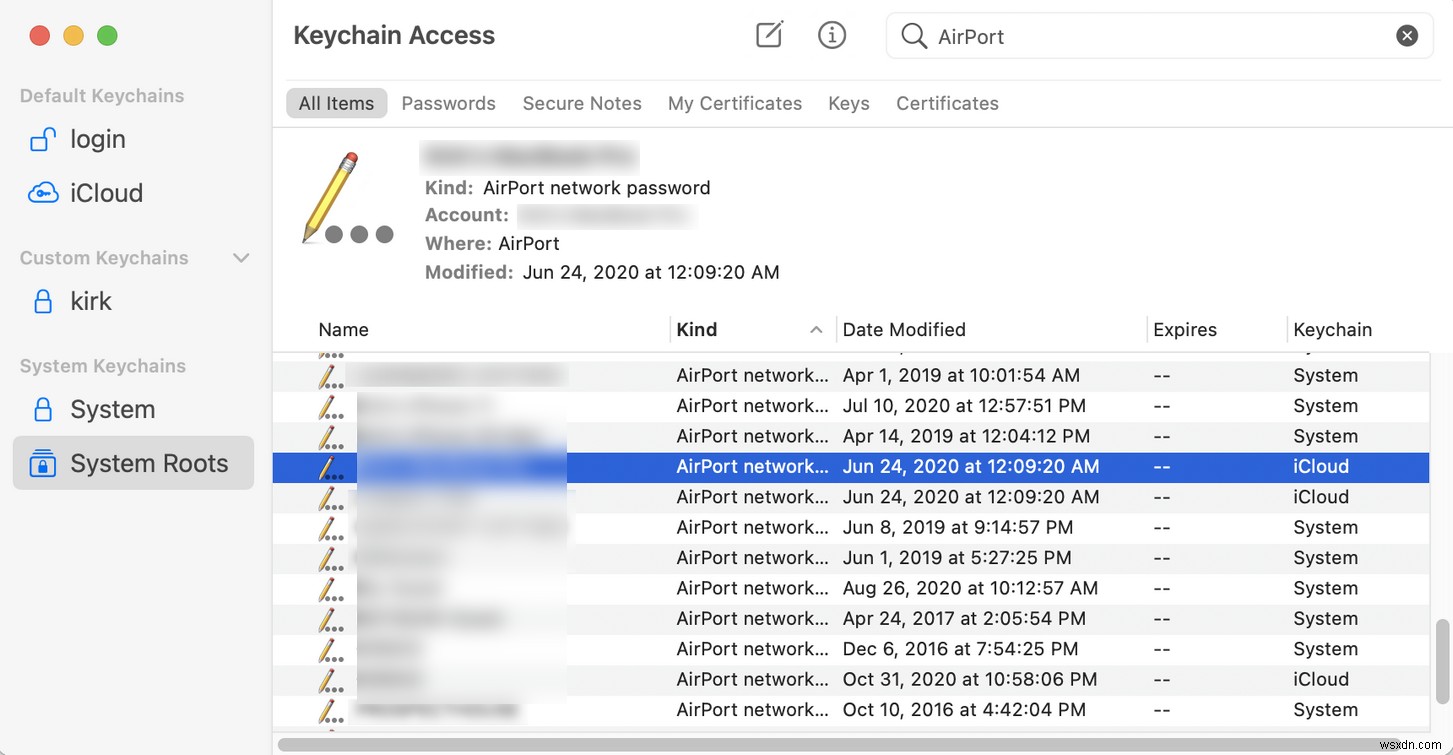
Task: Sort the list by Date Modified
Action: click(x=903, y=329)
